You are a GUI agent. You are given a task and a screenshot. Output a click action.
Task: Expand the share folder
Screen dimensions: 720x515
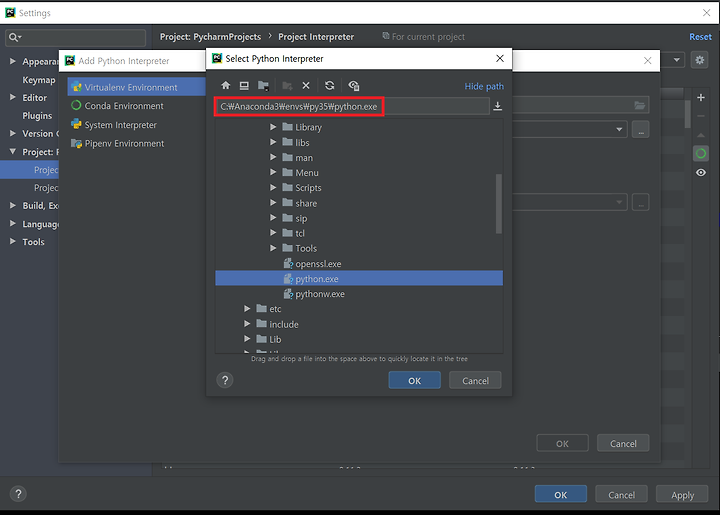tap(273, 203)
